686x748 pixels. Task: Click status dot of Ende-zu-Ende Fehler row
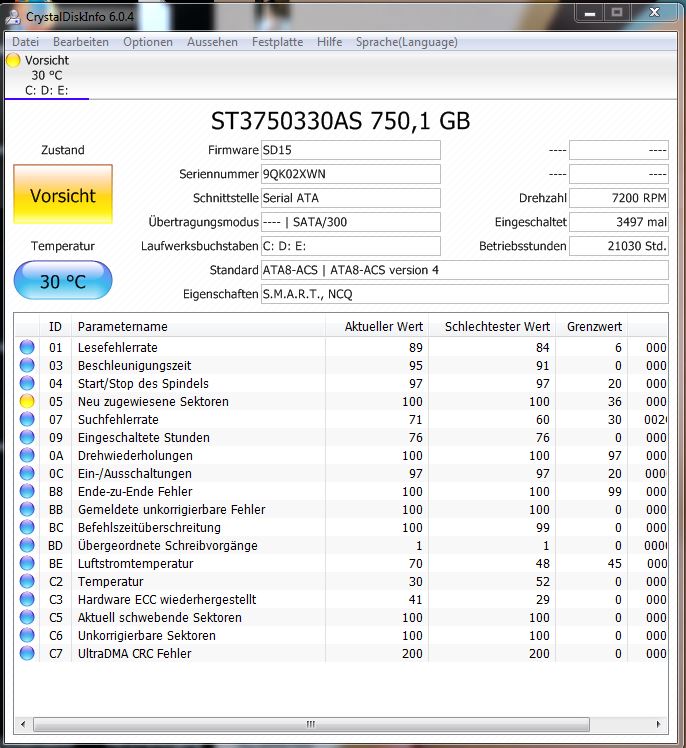(x=27, y=491)
